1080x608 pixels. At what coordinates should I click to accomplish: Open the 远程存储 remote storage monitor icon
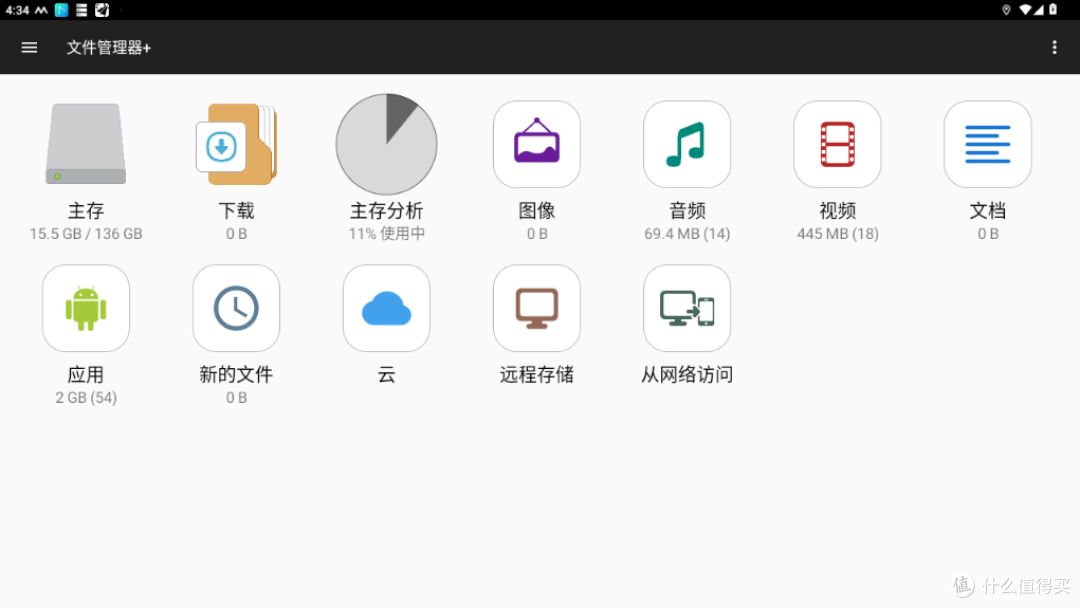(537, 308)
